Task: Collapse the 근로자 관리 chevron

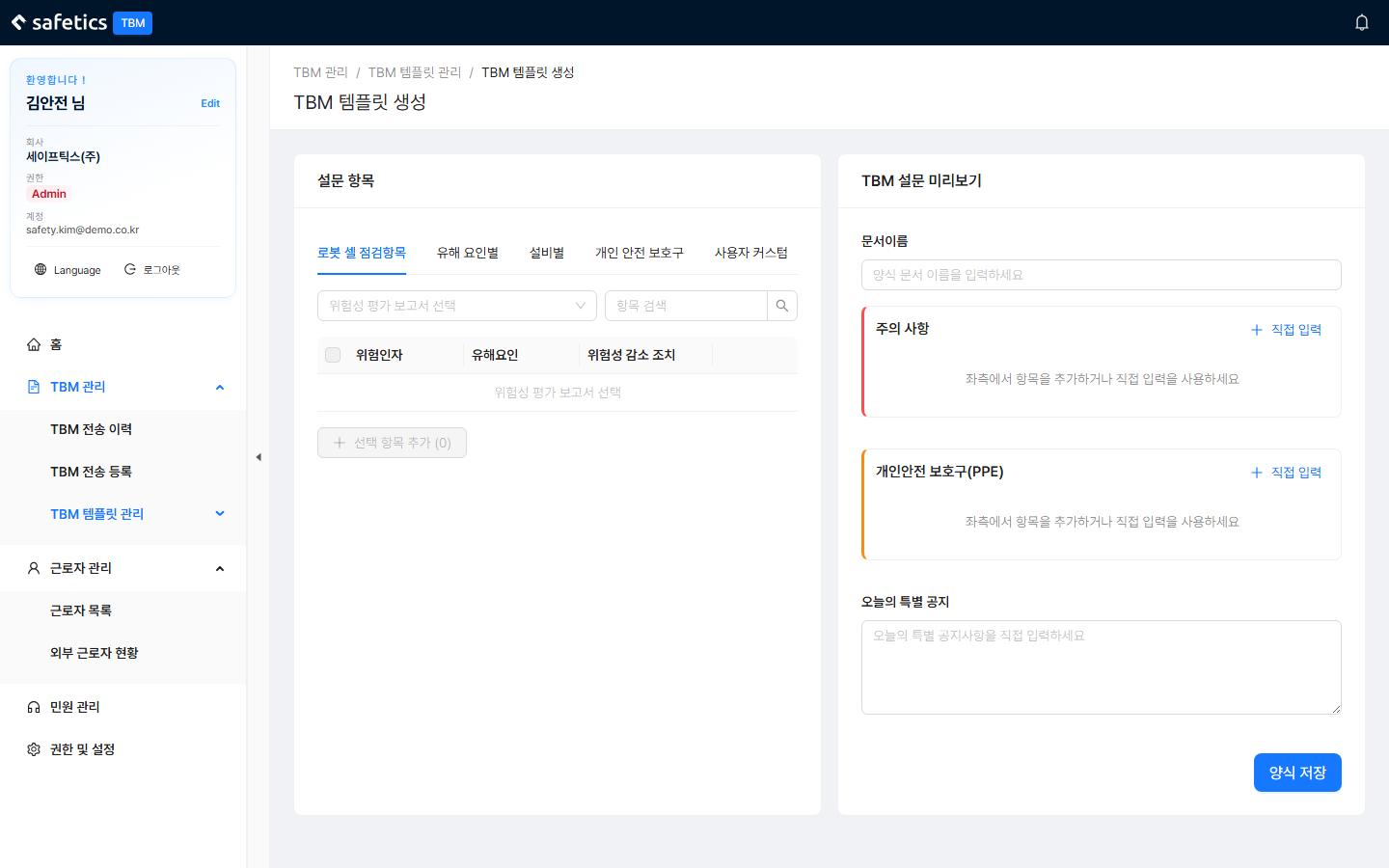Action: click(x=220, y=568)
